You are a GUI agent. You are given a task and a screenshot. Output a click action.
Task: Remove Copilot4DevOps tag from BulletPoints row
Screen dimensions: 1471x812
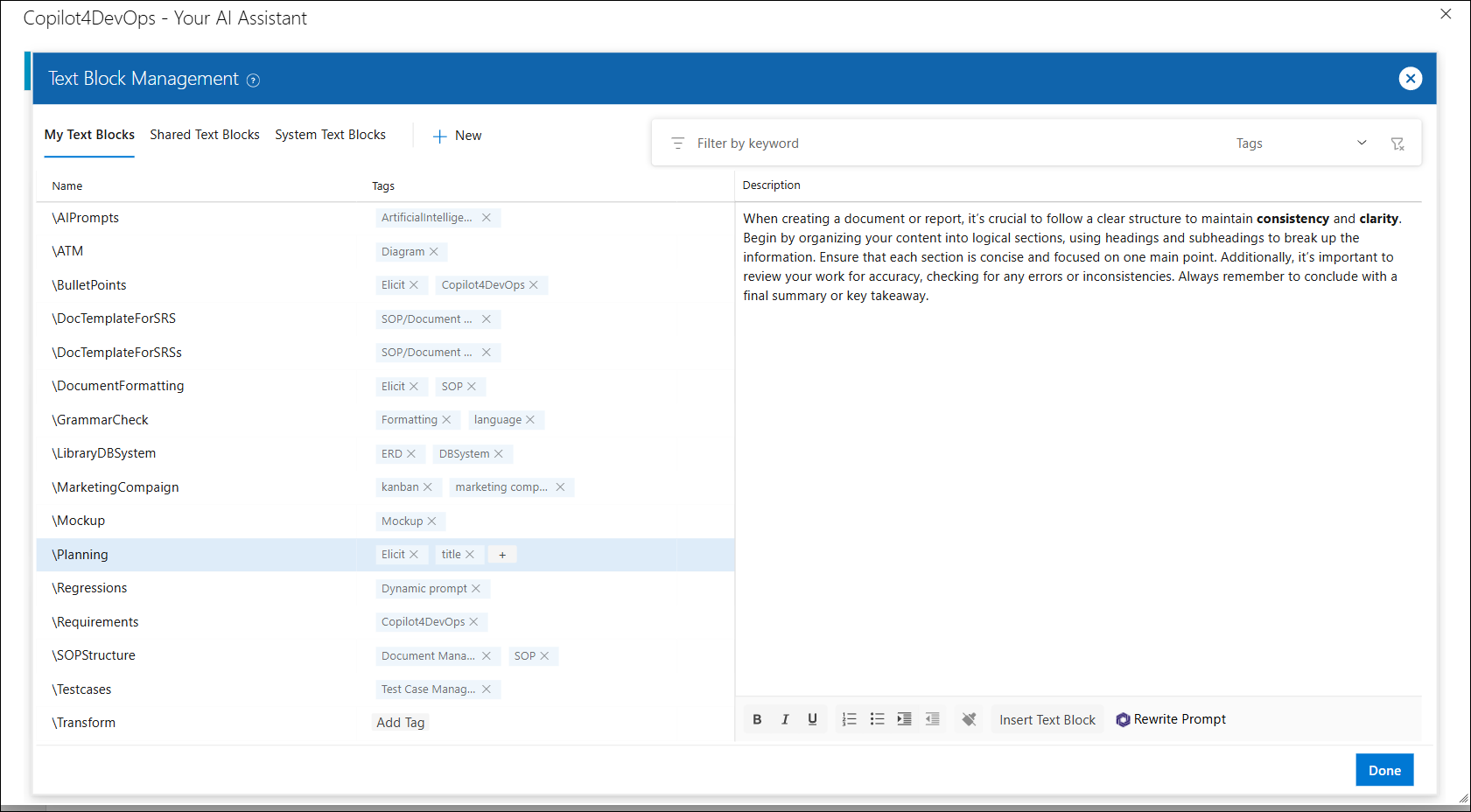[x=534, y=285]
